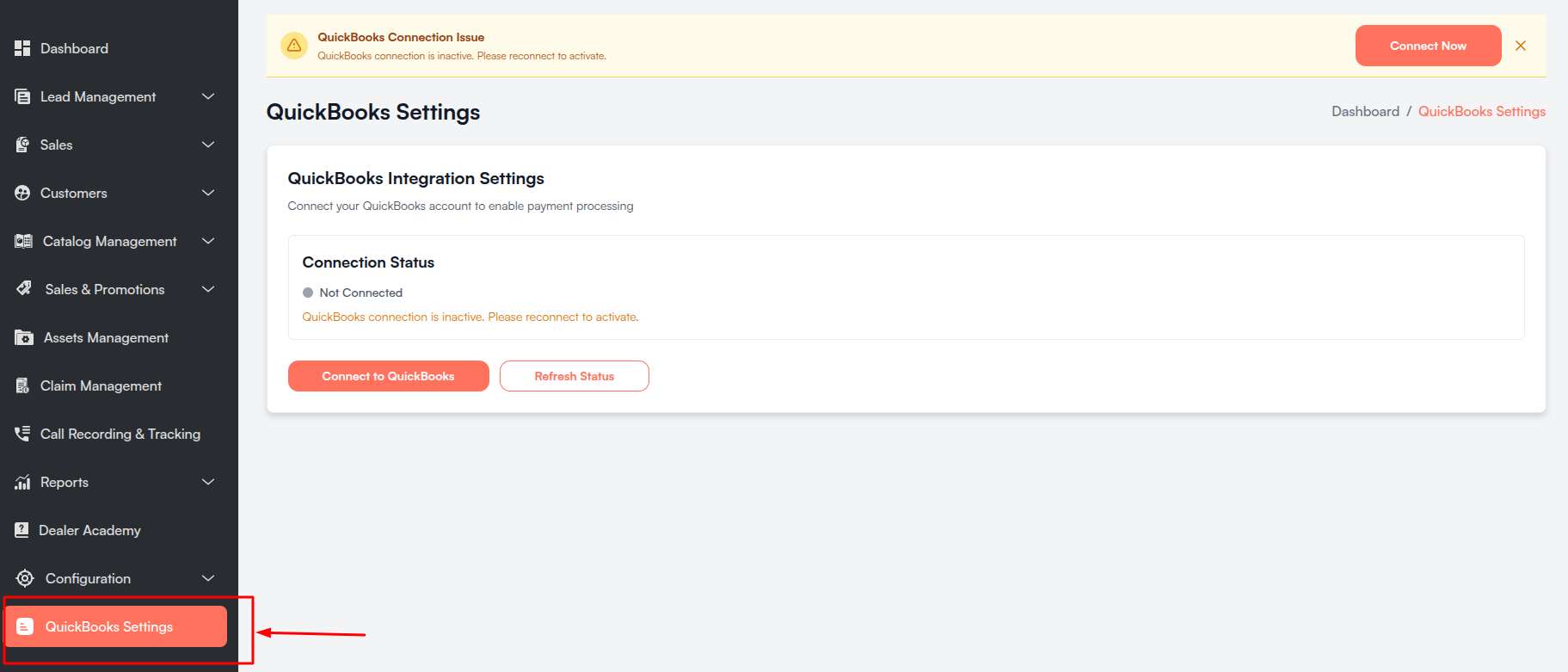Click Connect to QuickBooks button
1568x672 pixels.
coord(388,376)
